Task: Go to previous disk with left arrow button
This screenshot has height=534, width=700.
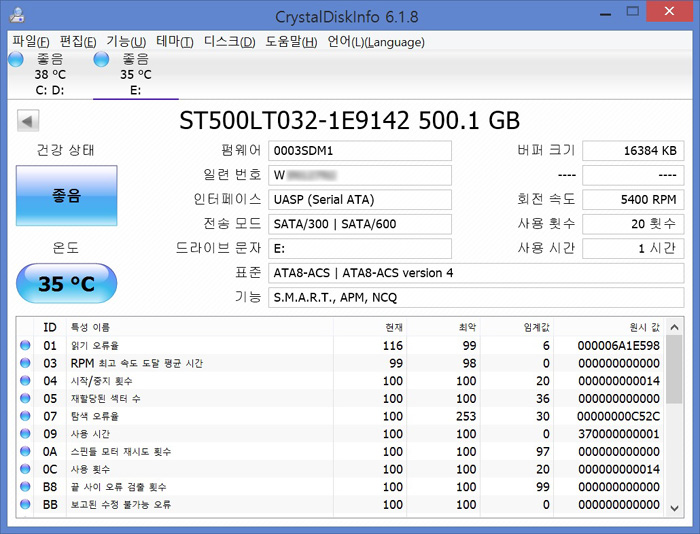Action: click(28, 121)
